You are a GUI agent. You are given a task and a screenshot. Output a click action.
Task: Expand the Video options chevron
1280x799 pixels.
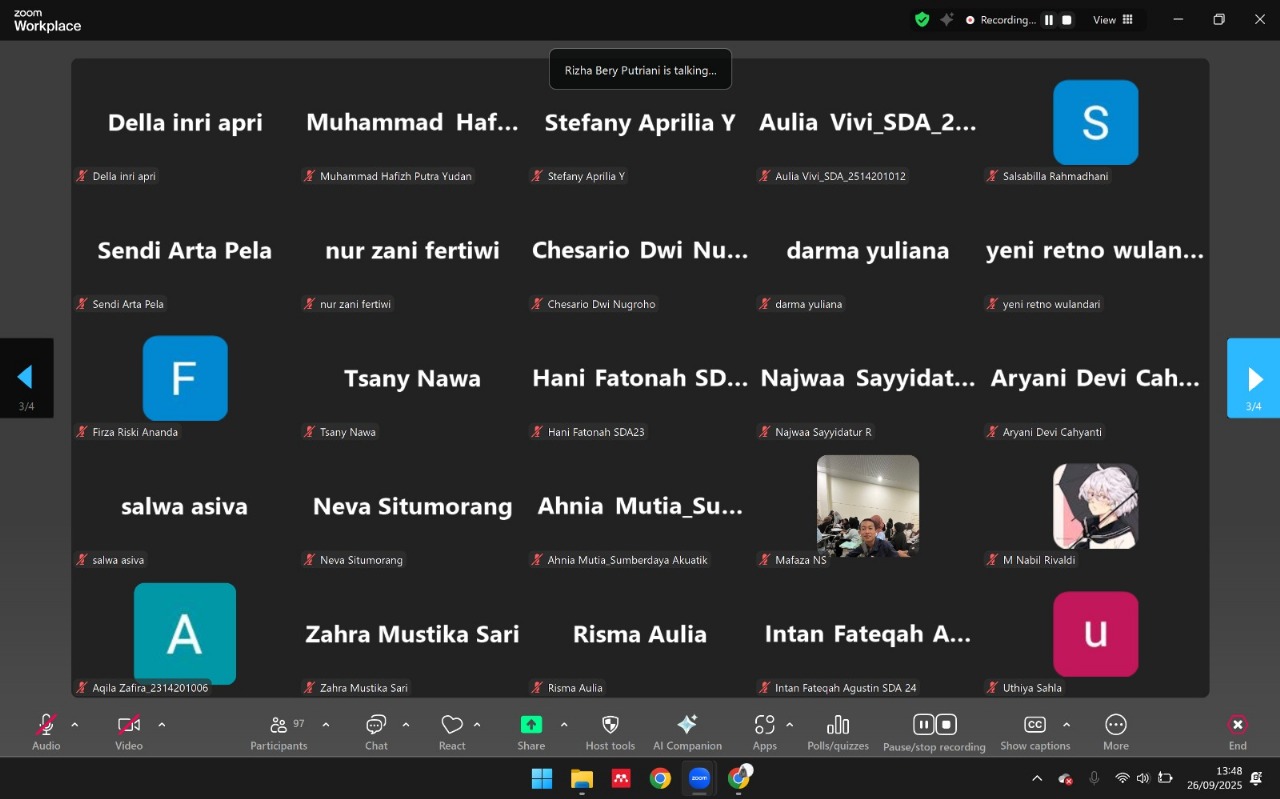[x=162, y=724]
